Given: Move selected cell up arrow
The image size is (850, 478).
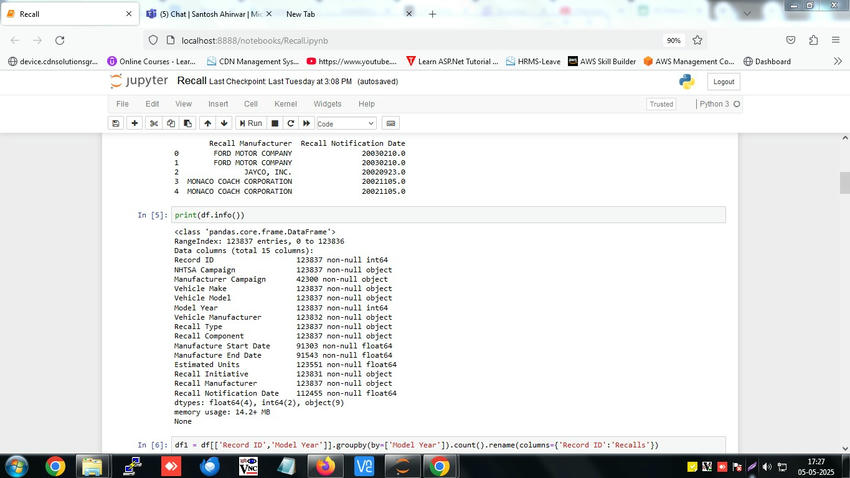Looking at the screenshot, I should (x=208, y=124).
